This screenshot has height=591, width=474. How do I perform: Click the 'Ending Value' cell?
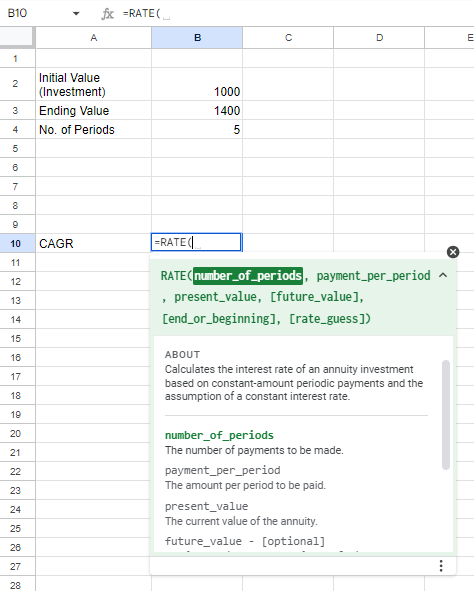93,110
